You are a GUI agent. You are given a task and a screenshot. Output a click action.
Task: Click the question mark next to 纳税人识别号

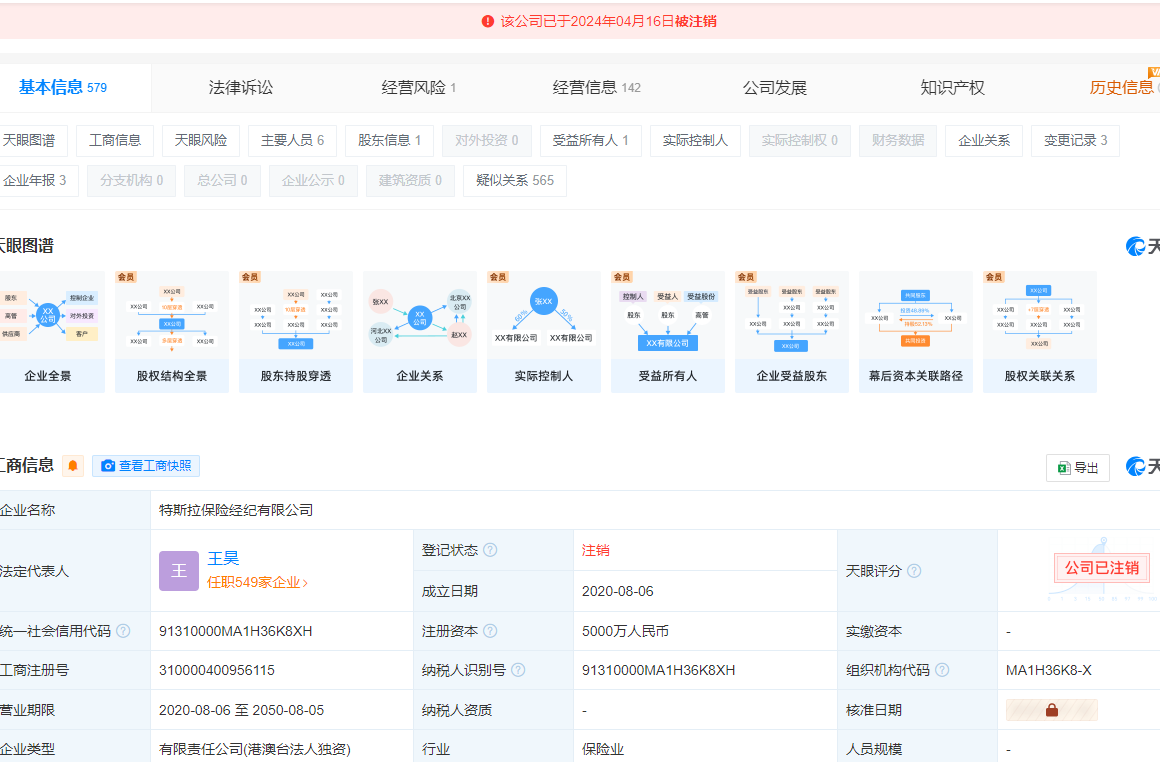tap(518, 670)
